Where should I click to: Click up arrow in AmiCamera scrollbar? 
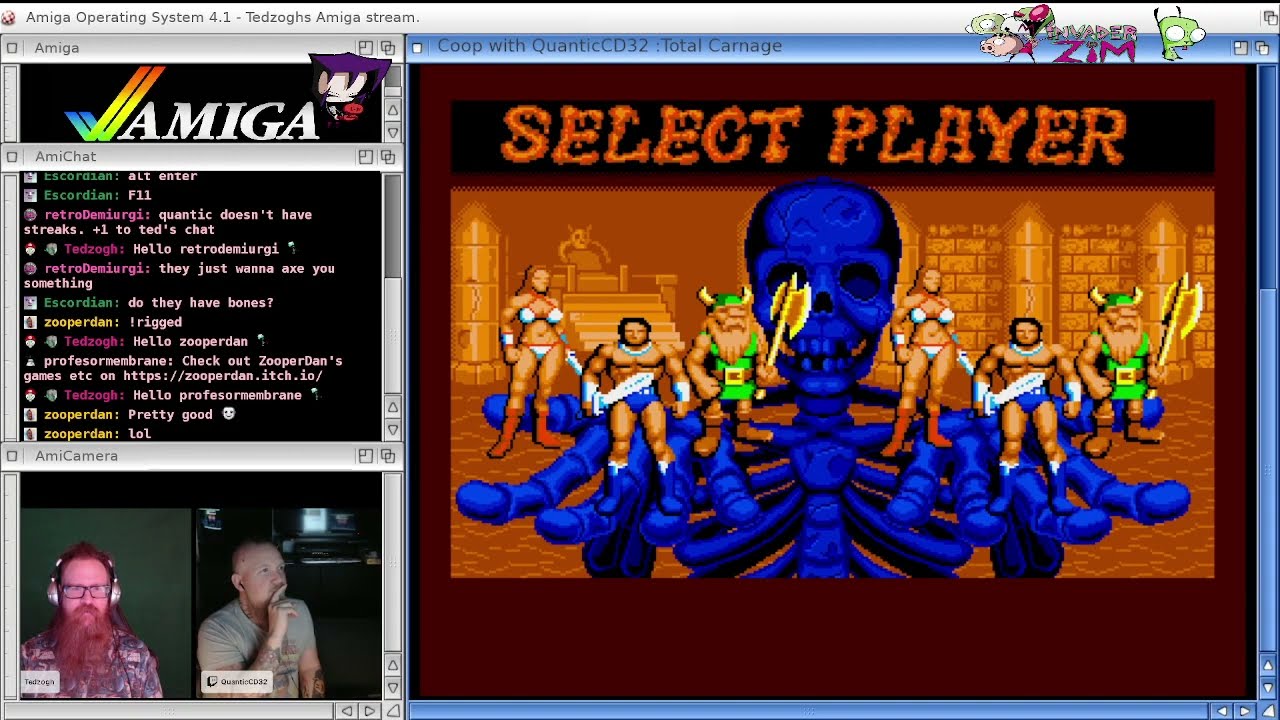(393, 665)
